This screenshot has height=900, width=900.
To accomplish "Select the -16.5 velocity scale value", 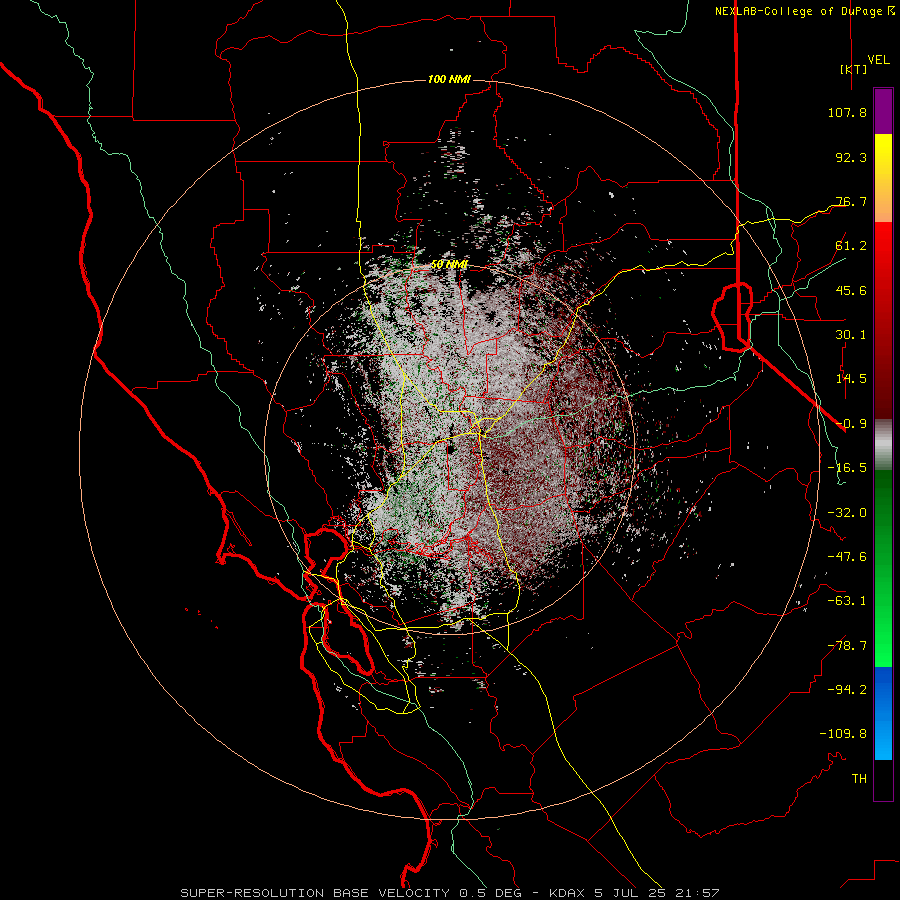I will [847, 468].
